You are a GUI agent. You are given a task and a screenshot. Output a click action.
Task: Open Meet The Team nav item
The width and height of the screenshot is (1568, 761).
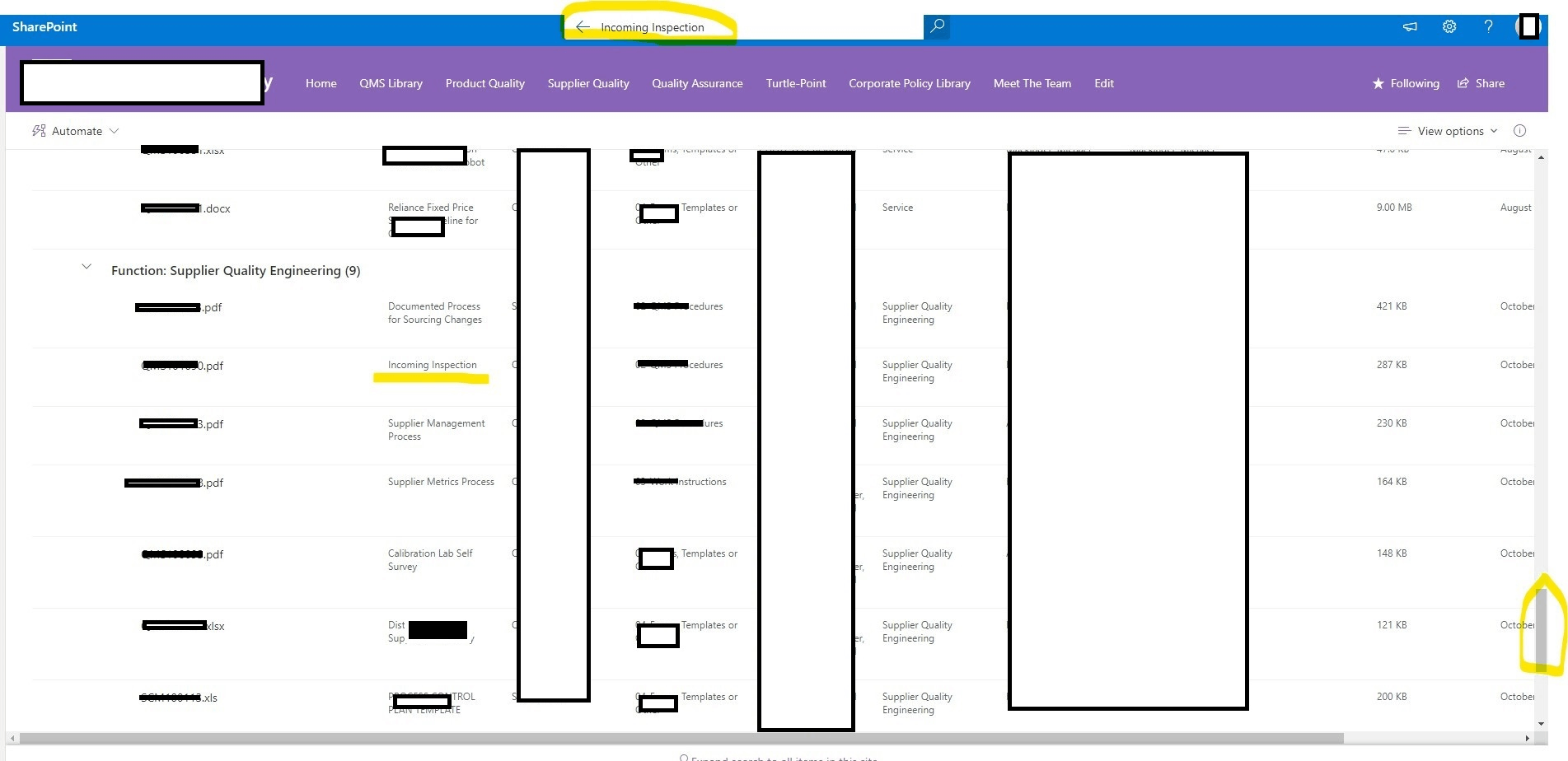click(1032, 83)
